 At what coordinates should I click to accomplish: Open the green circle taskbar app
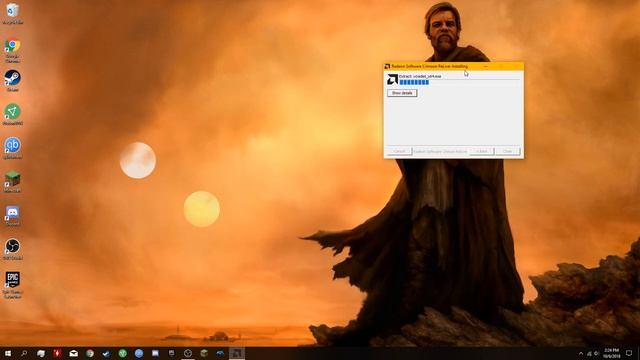(x=122, y=353)
